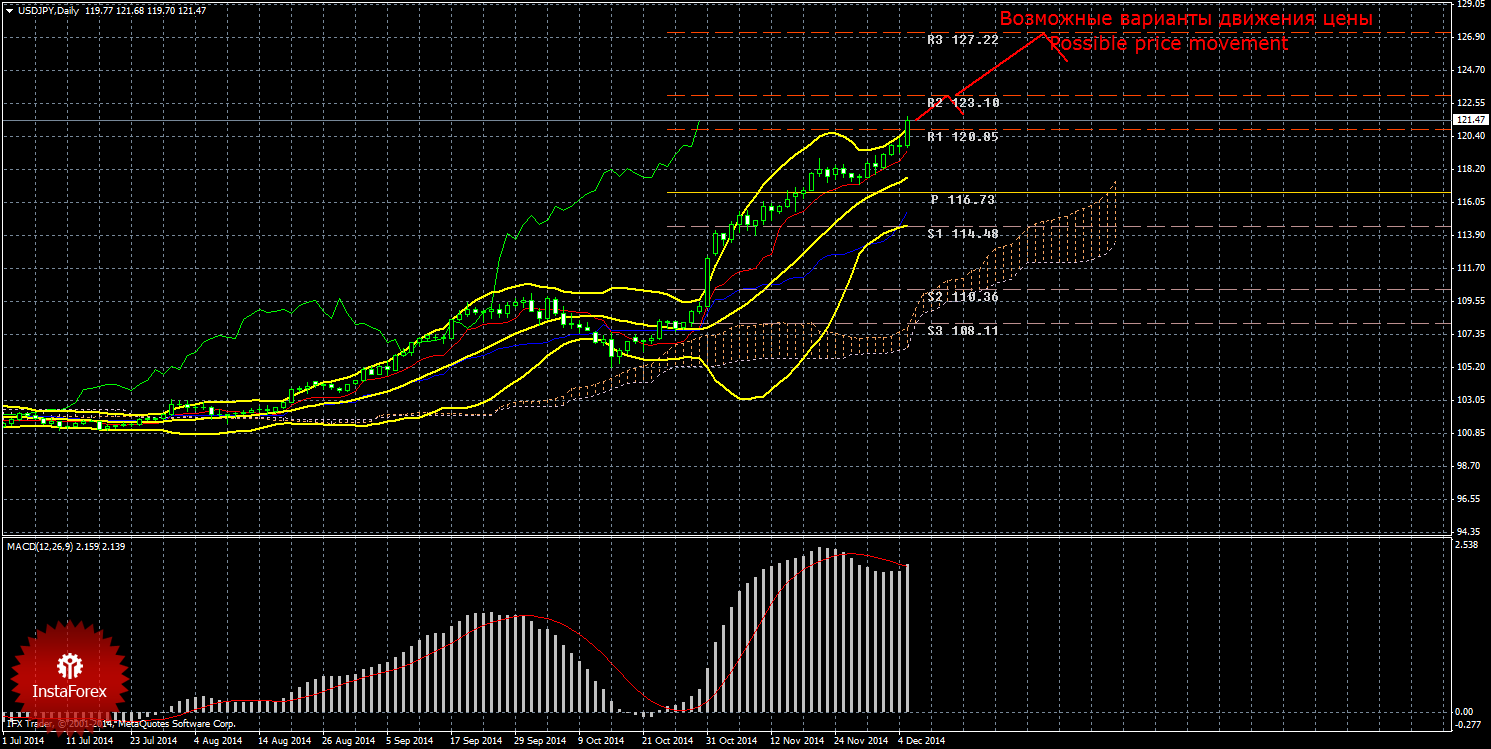Click the dropdown triangle beside USDJPY,Daily
This screenshot has width=1491, height=749.
click(x=9, y=11)
